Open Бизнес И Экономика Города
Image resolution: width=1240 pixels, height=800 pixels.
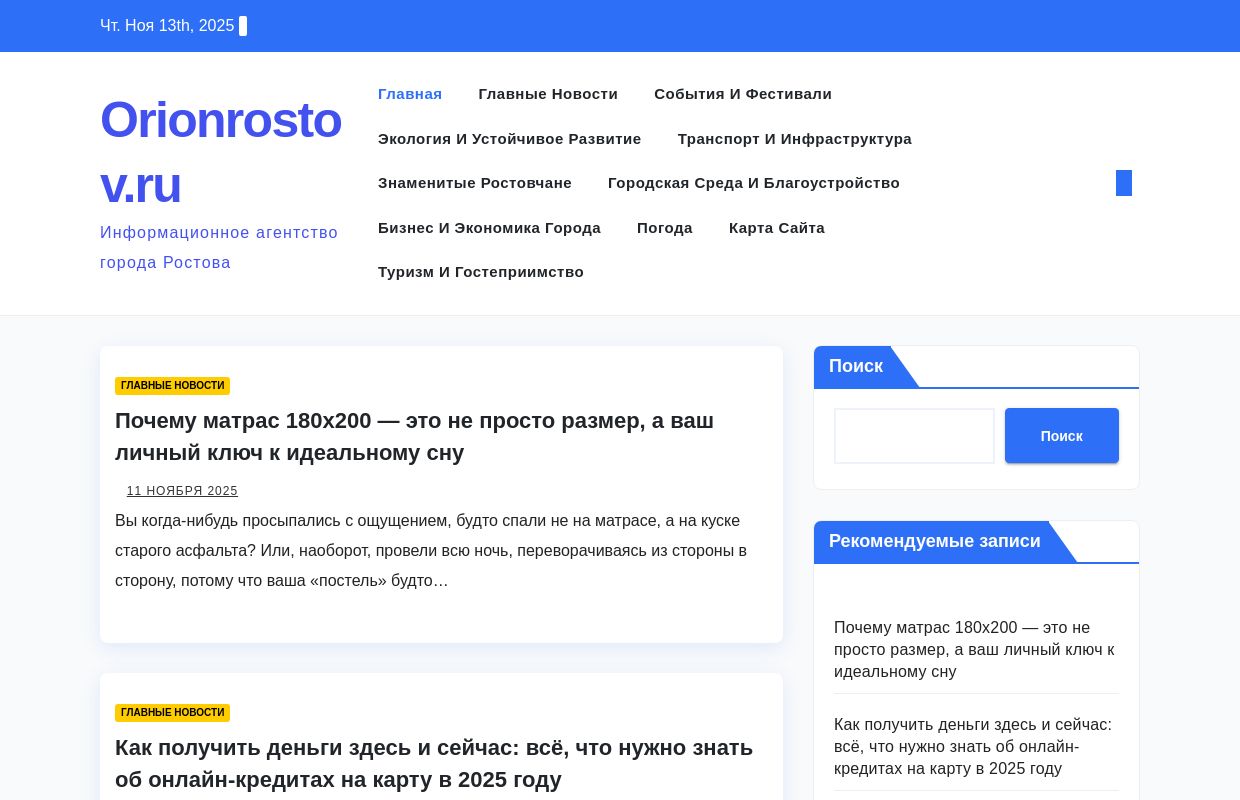pyautogui.click(x=489, y=228)
